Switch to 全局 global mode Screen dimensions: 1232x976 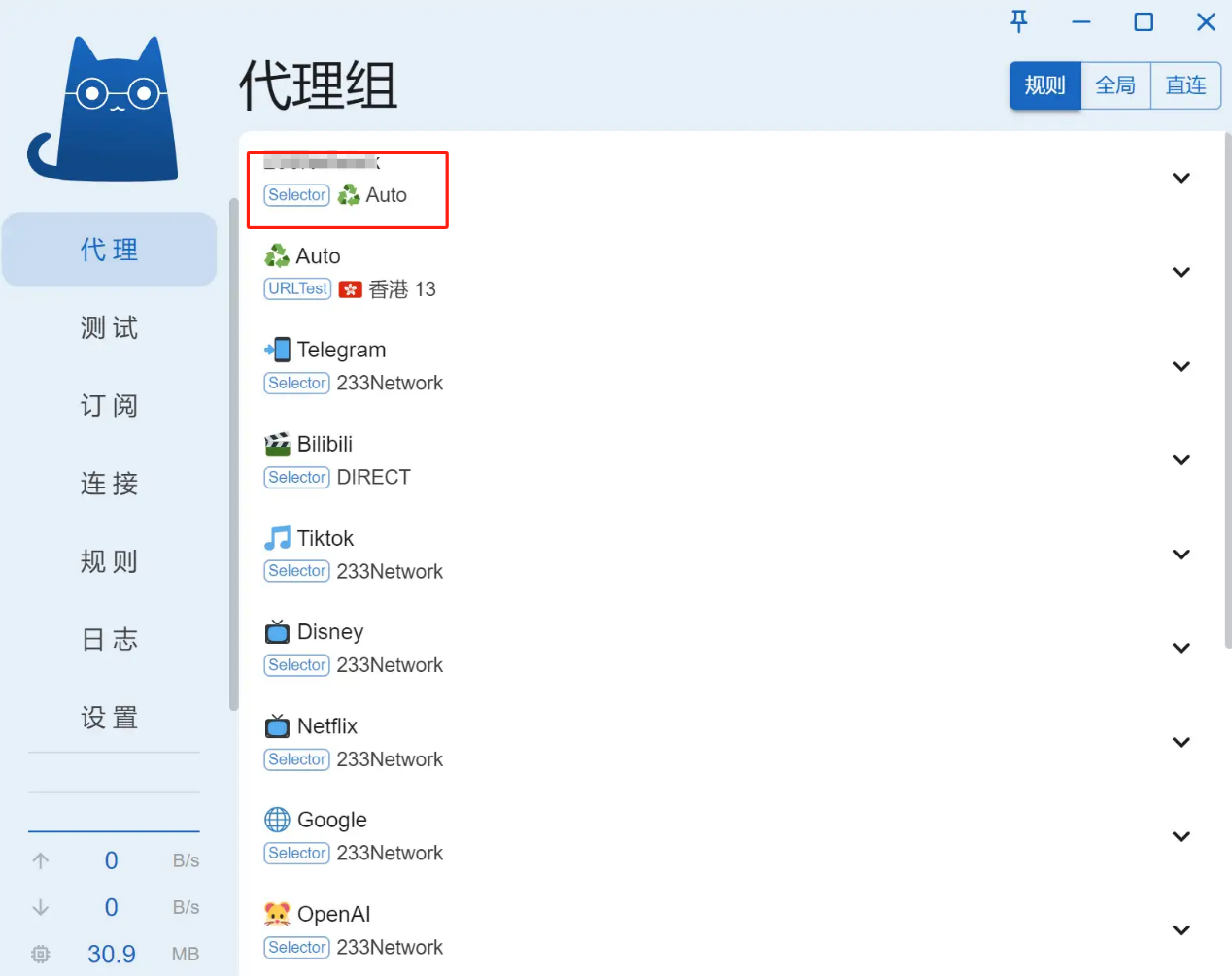[1115, 85]
